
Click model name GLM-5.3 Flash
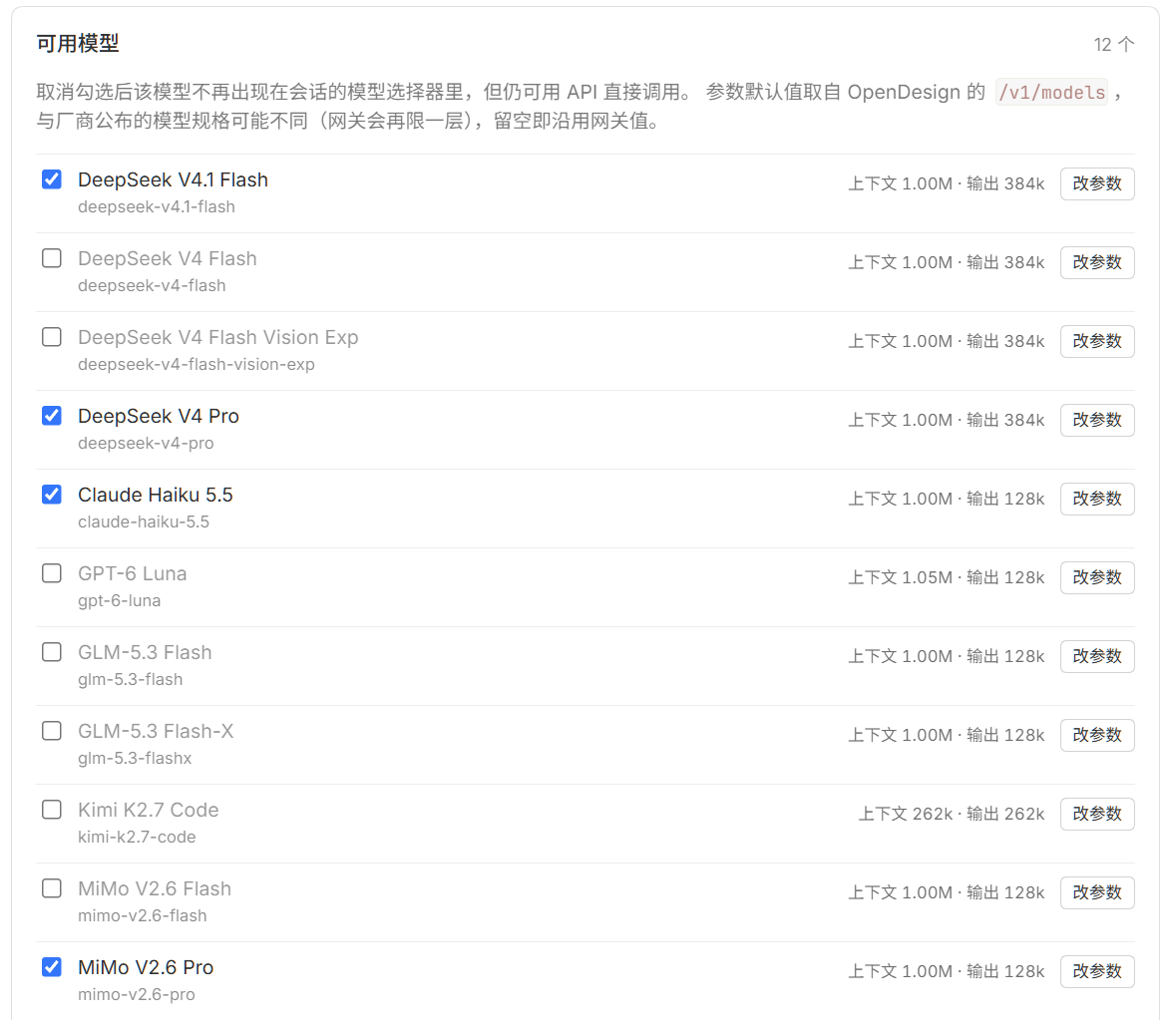(x=145, y=653)
